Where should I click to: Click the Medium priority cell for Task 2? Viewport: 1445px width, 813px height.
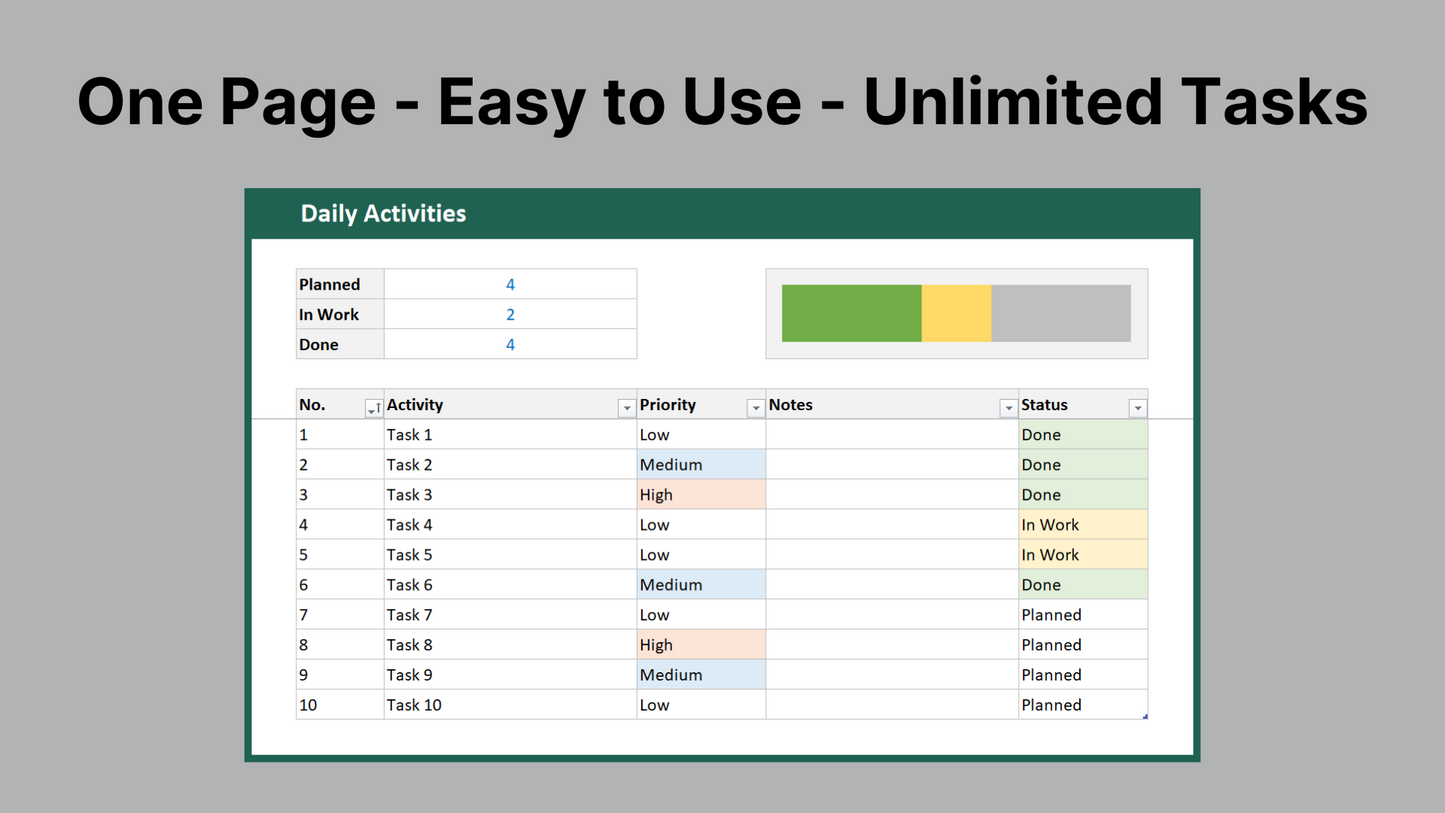[x=701, y=465]
